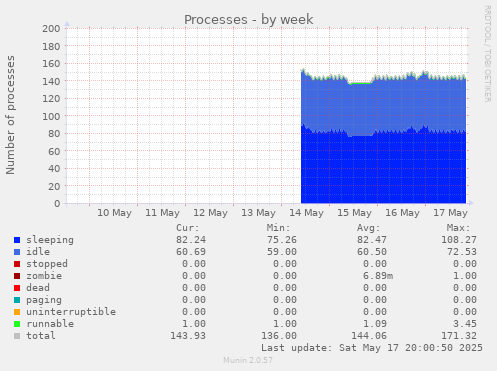The height and width of the screenshot is (371, 497).
Task: Click the '10 May' x-axis label
Action: click(114, 213)
